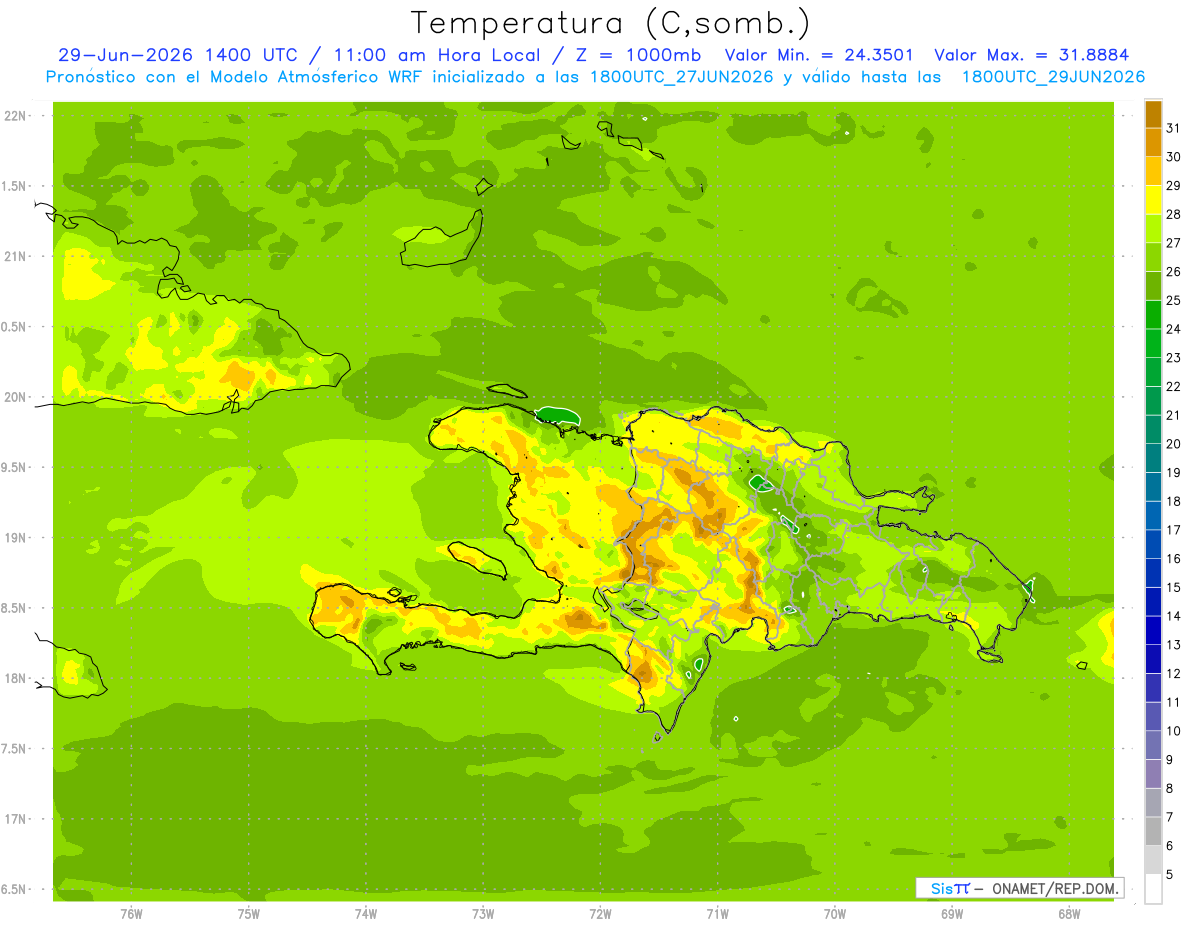Click the legend value "13"

point(1174,645)
